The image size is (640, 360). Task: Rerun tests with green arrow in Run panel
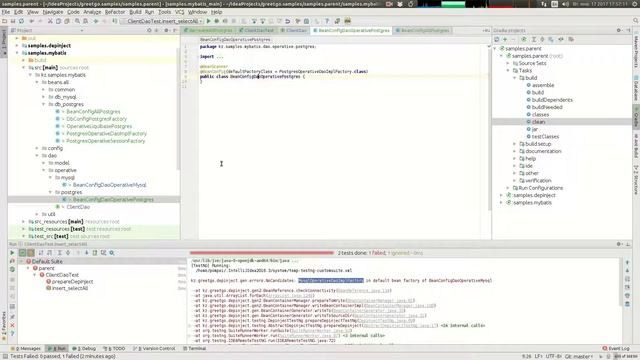[x=12, y=253]
